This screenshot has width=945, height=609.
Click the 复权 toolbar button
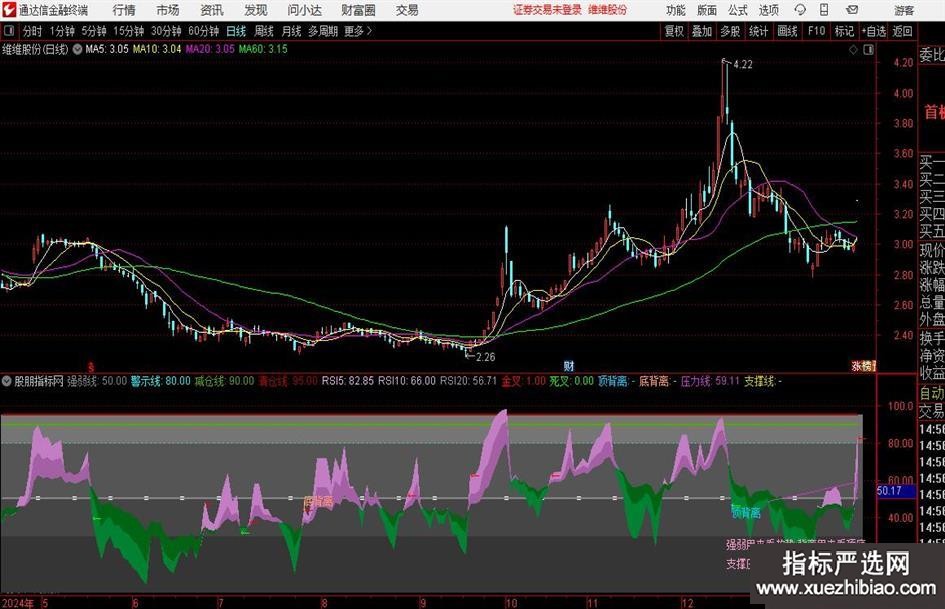tap(674, 31)
